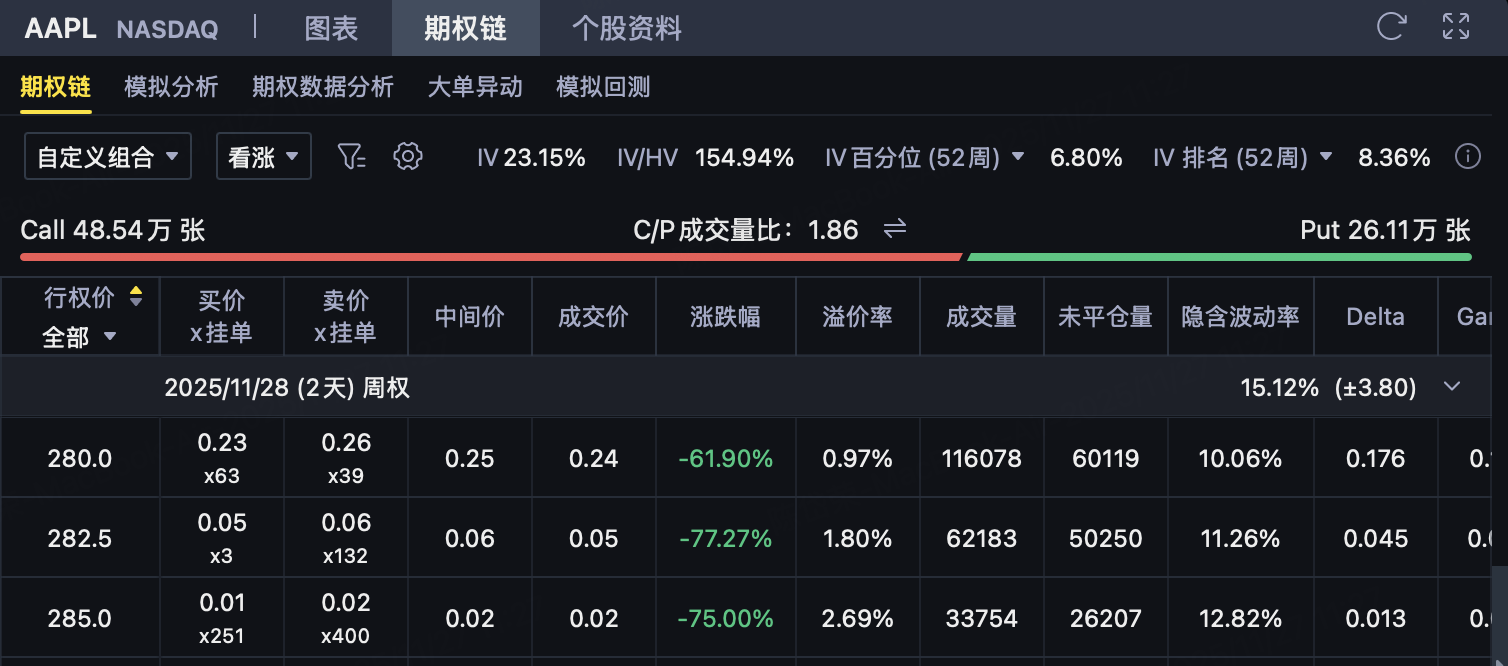Click the 隐含波动率 column header
Viewport: 1508px width, 666px height.
1240,317
